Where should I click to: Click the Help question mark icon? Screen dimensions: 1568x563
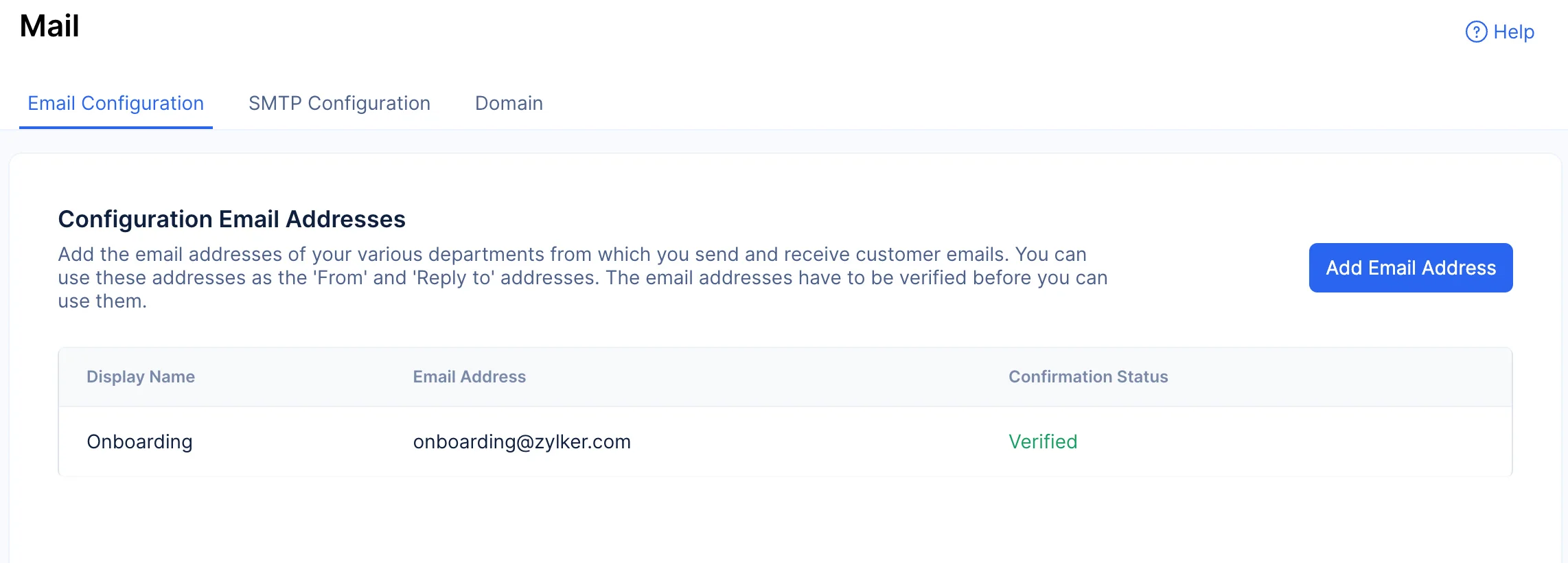1476,32
